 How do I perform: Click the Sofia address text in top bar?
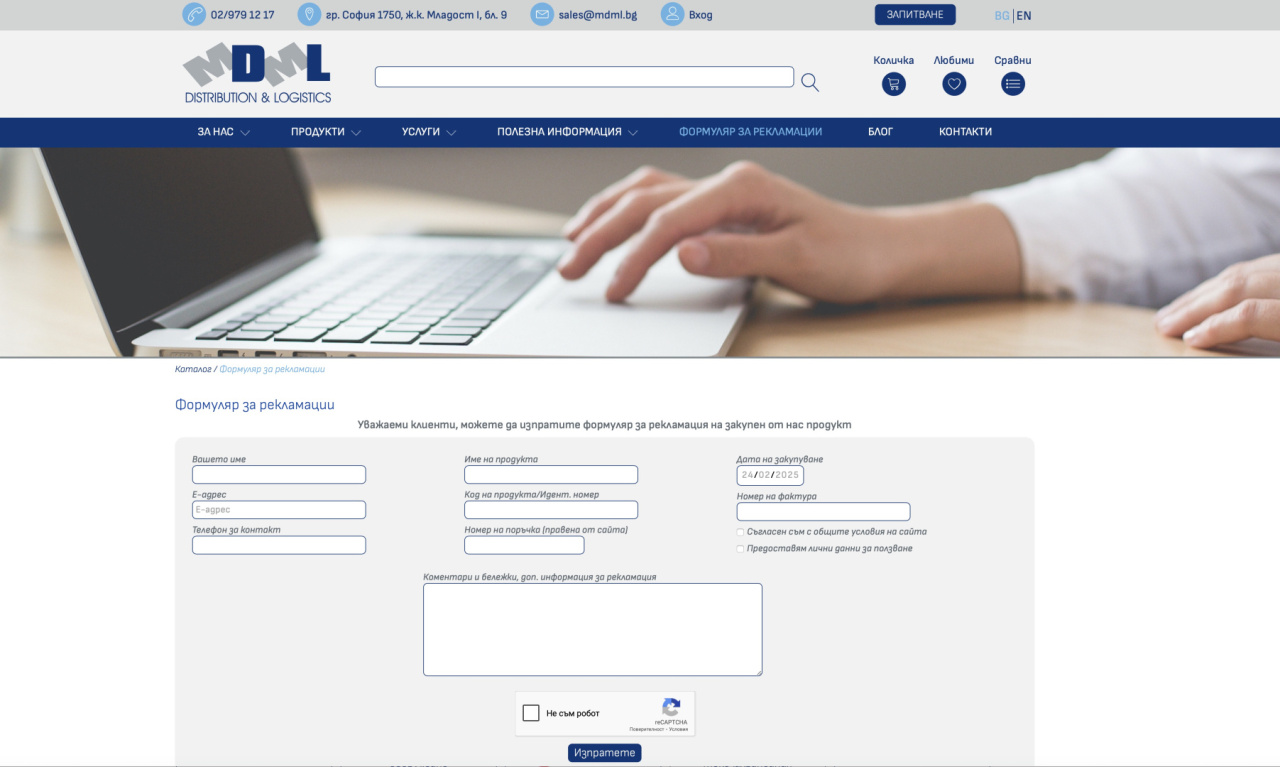[416, 15]
